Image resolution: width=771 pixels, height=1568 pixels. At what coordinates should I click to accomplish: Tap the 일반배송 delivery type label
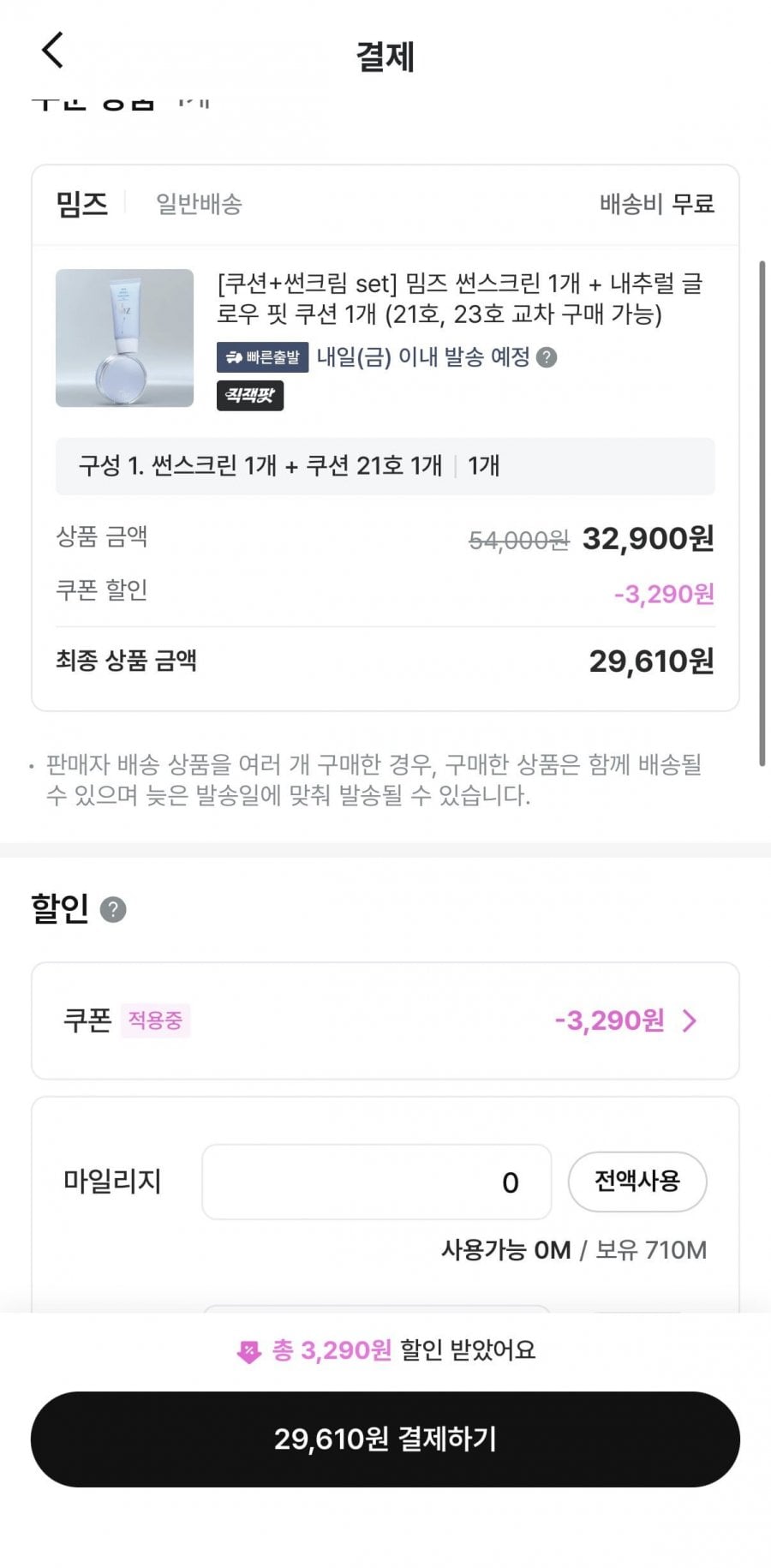[x=199, y=204]
